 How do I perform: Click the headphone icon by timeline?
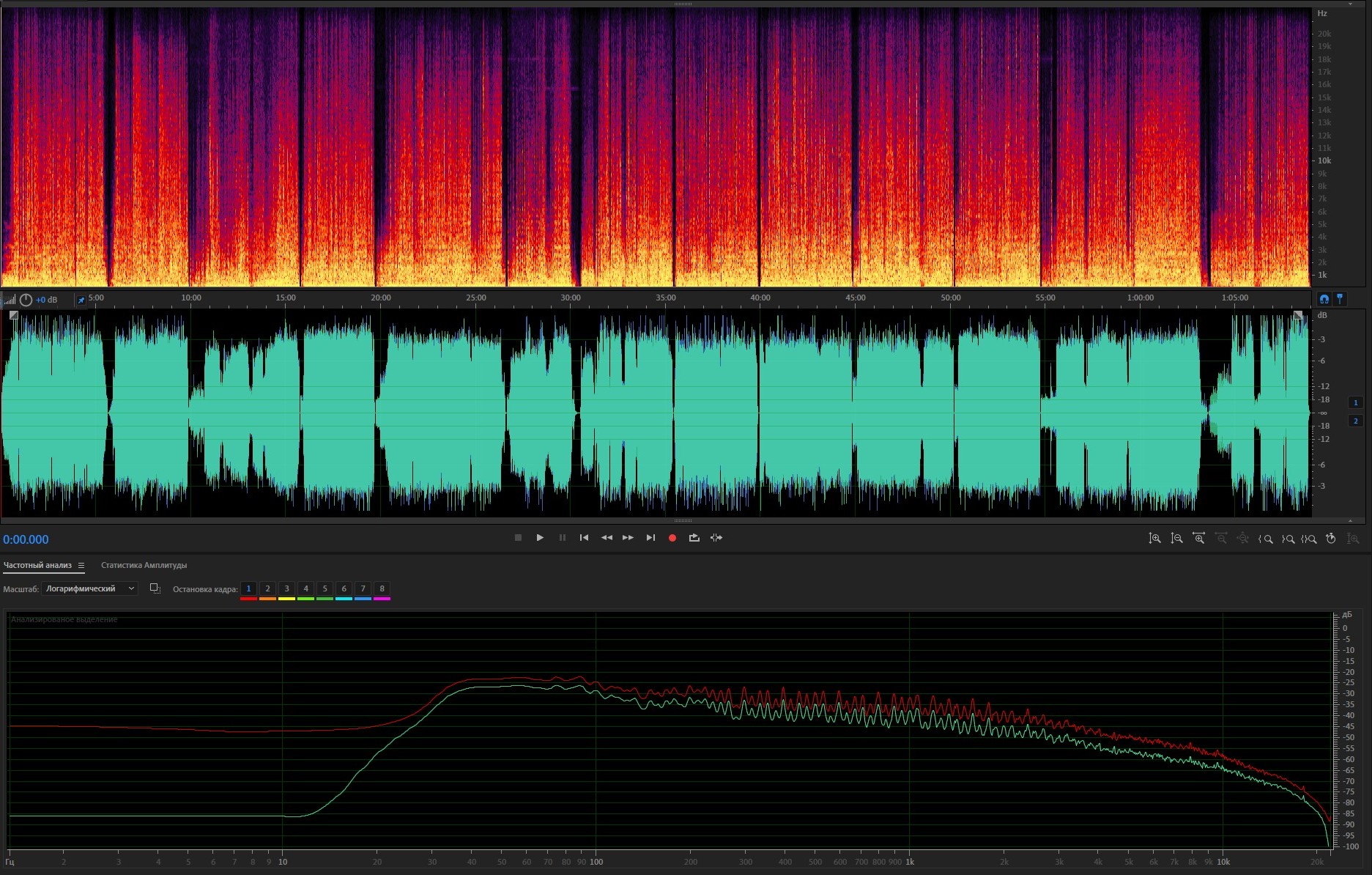(x=1324, y=298)
